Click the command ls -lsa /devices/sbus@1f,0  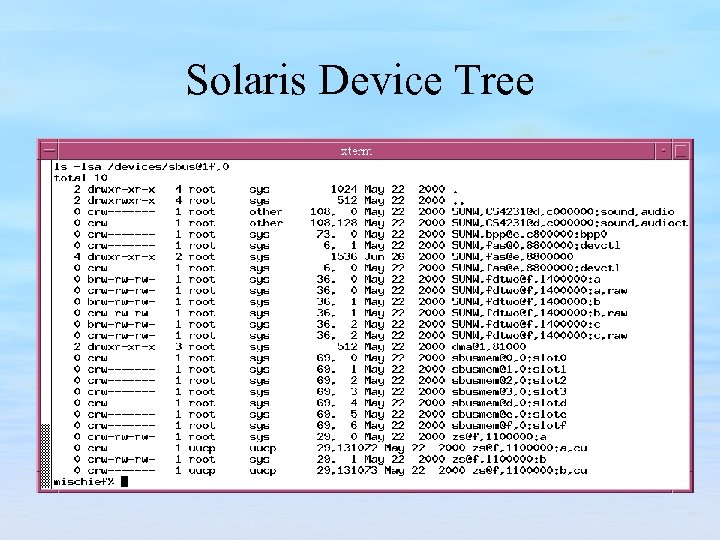pos(141,166)
